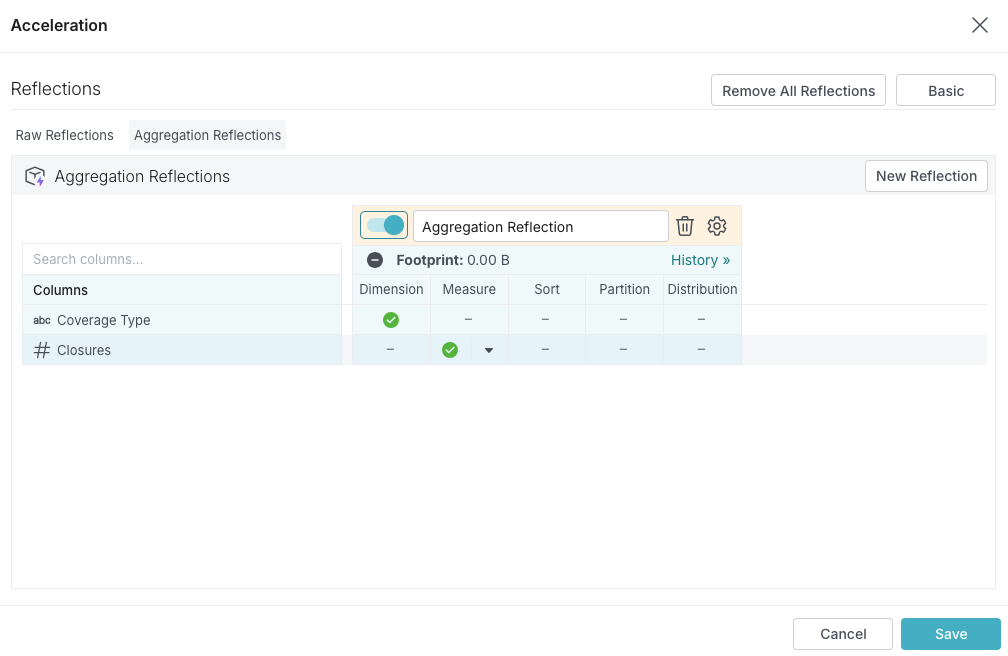Screen dimensions: 1008x656
Task: Click the New Reflection button
Action: tap(926, 176)
